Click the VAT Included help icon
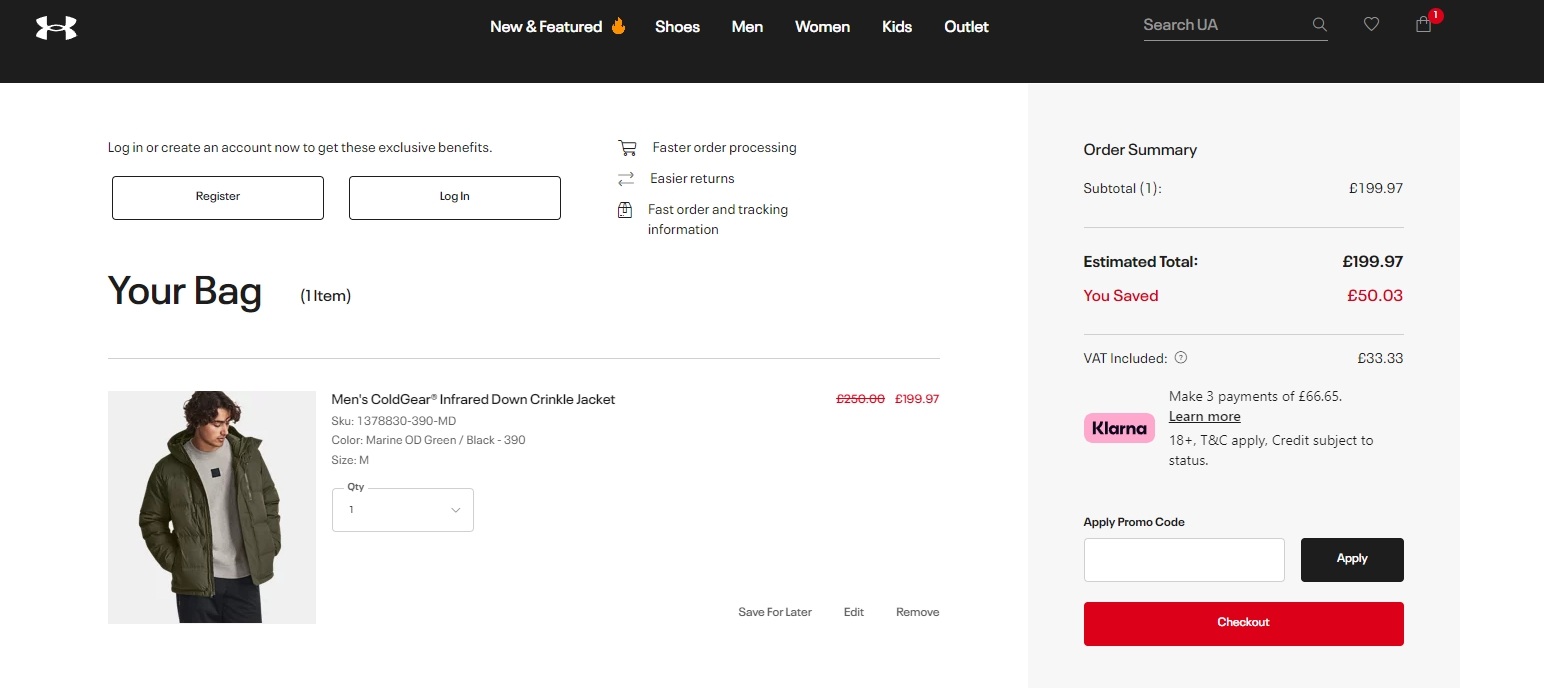Viewport: 1544px width, 688px height. pyautogui.click(x=1181, y=358)
